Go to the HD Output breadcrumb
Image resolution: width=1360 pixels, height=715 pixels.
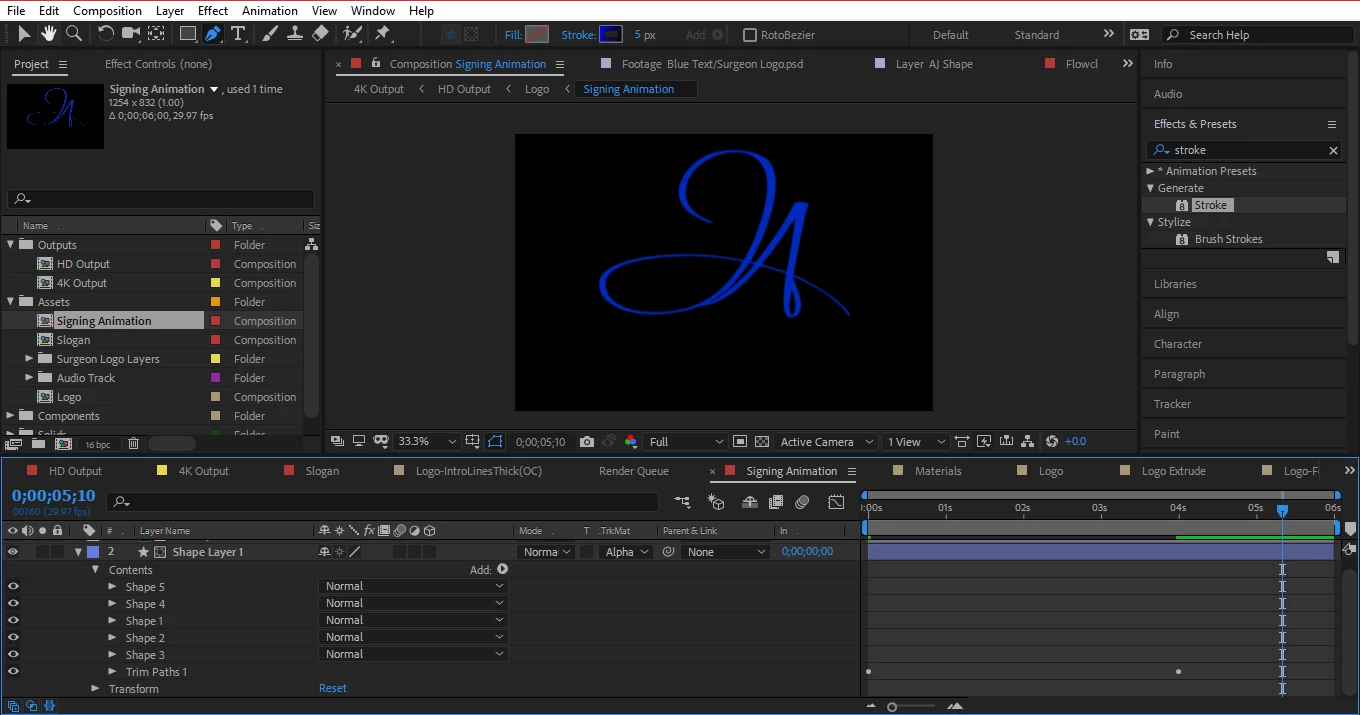click(464, 89)
